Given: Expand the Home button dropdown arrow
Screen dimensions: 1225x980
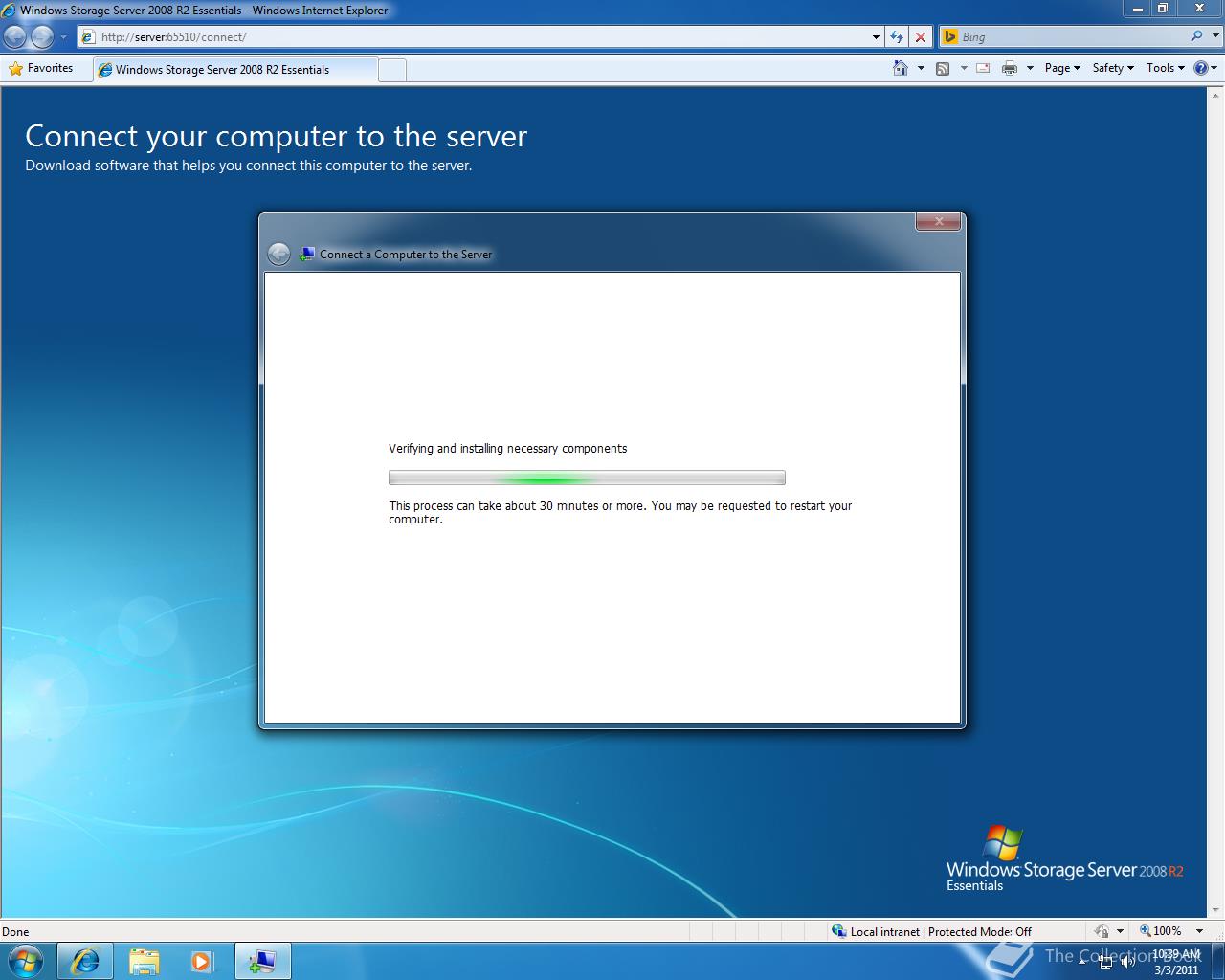Looking at the screenshot, I should (921, 68).
